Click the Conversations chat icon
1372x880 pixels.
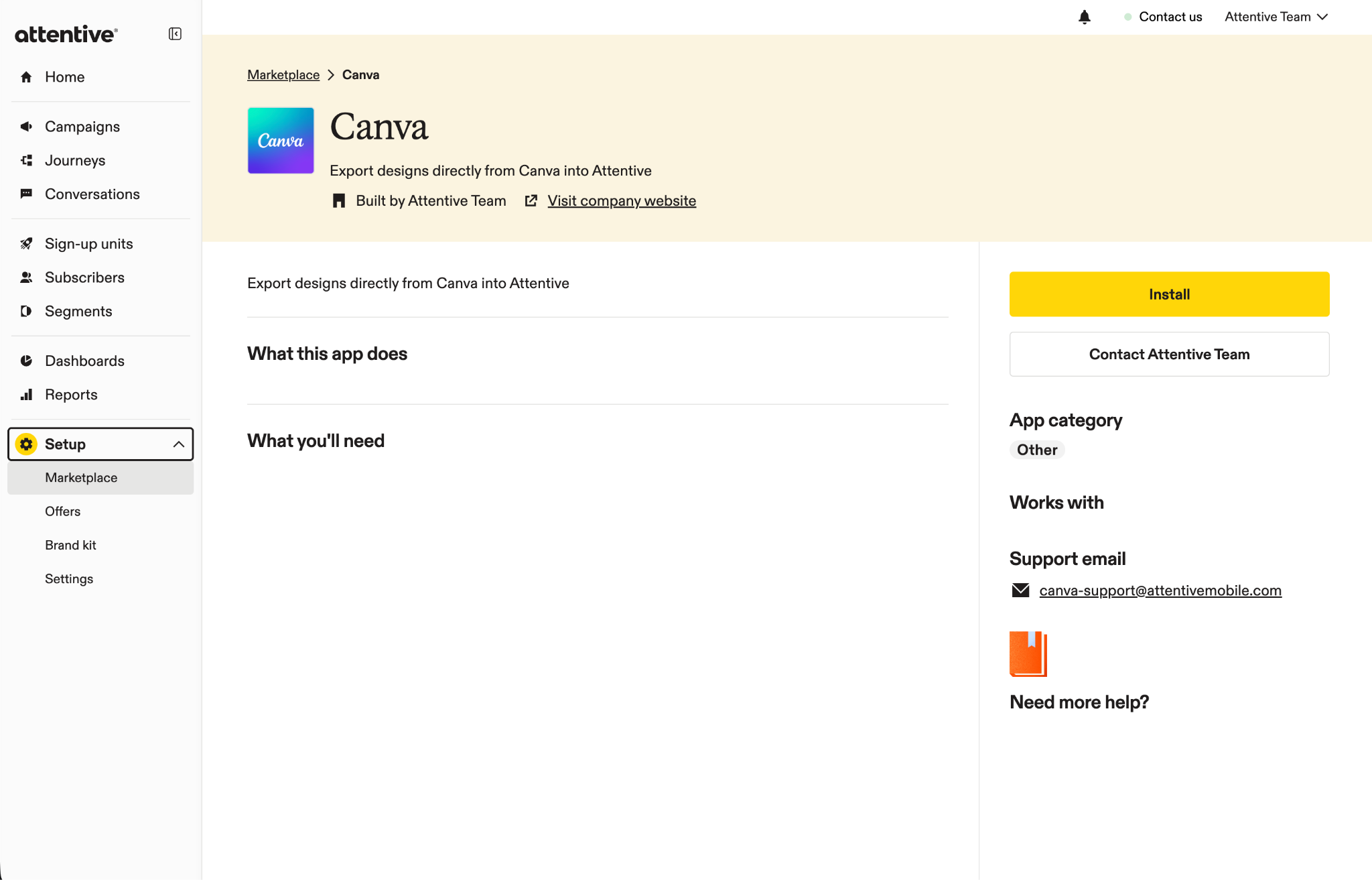26,194
